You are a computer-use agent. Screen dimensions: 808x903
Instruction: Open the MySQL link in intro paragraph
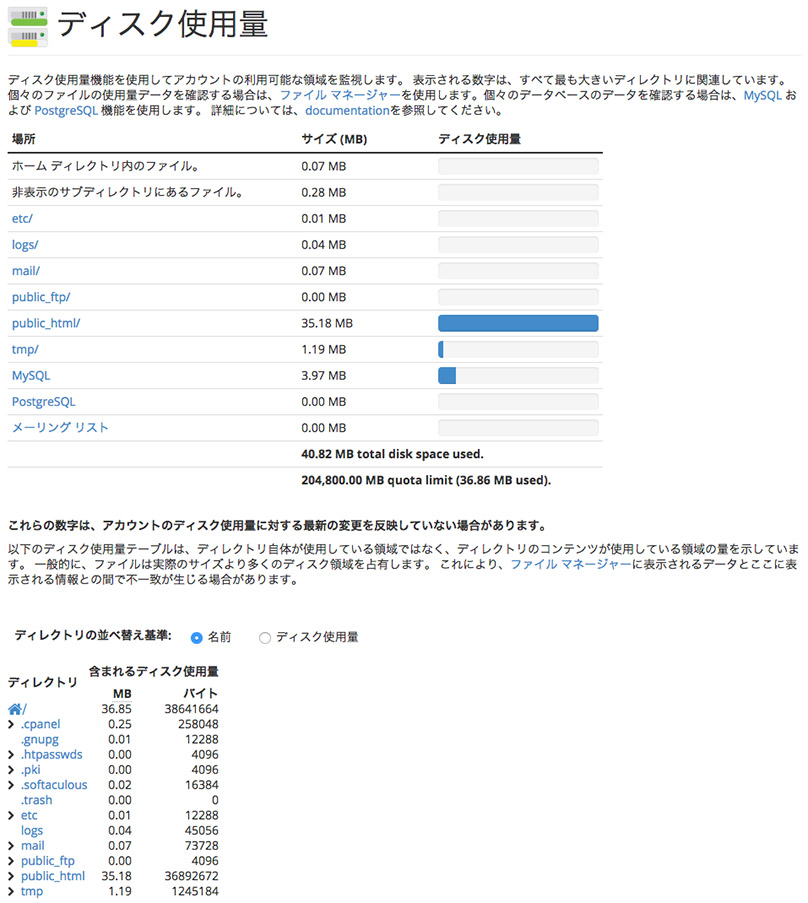coord(761,95)
